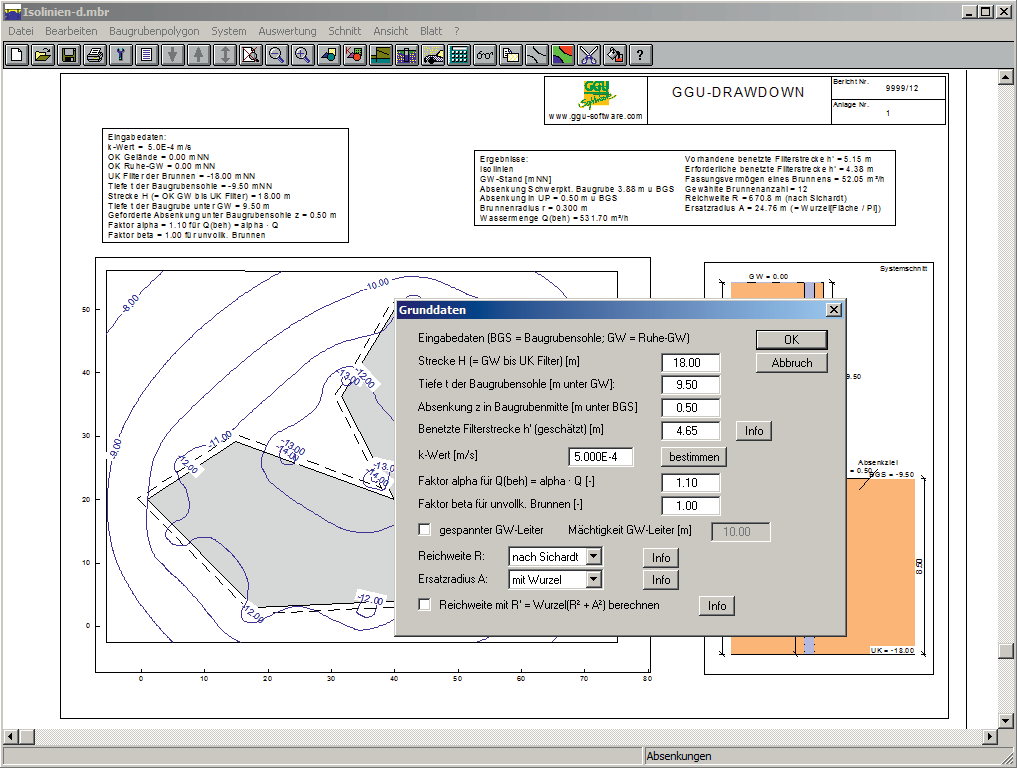The height and width of the screenshot is (768, 1017).
Task: Click the crossed-out zoom page icon
Action: tap(250, 55)
